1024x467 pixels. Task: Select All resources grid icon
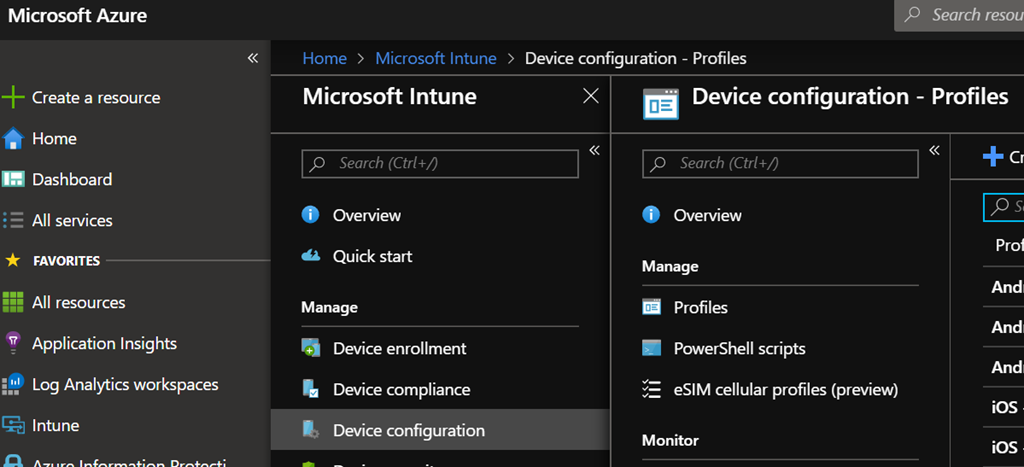pos(13,302)
